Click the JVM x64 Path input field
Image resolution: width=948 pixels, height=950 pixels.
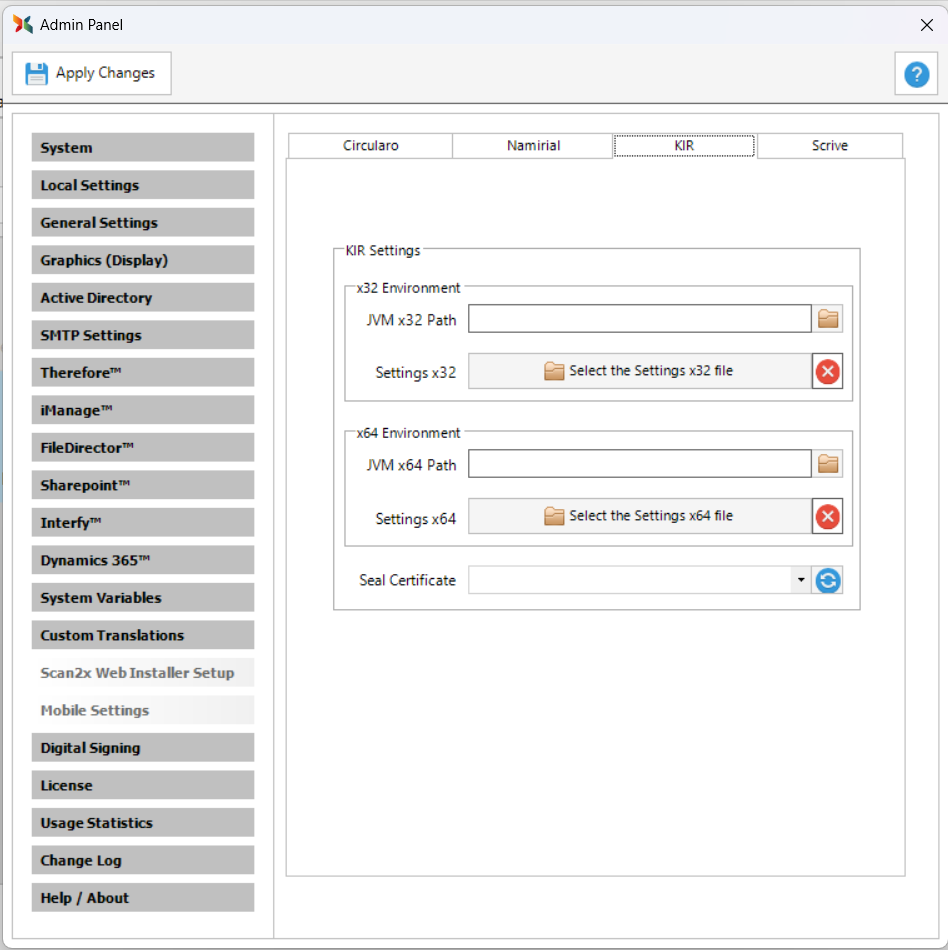tap(639, 464)
